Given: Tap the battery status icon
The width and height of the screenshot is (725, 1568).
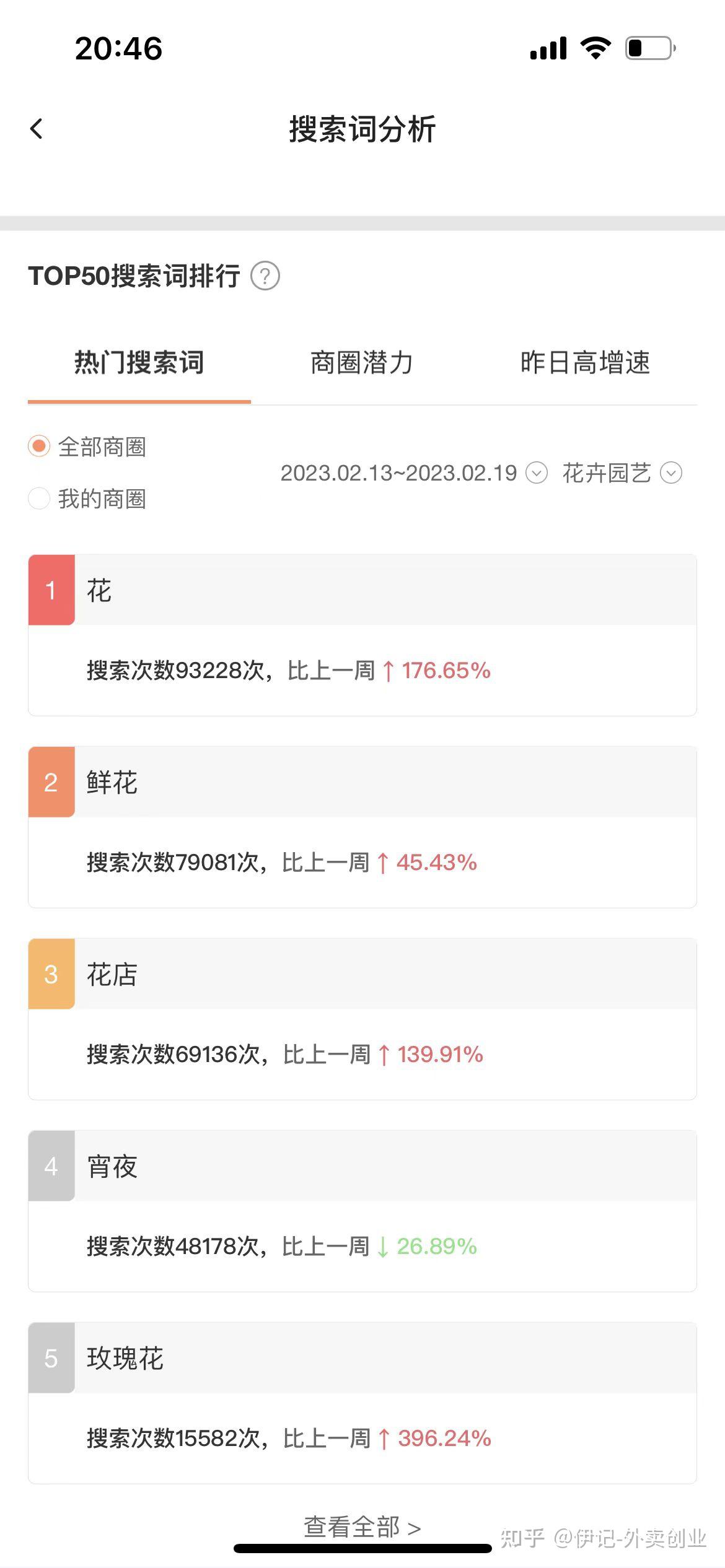Looking at the screenshot, I should point(650,48).
